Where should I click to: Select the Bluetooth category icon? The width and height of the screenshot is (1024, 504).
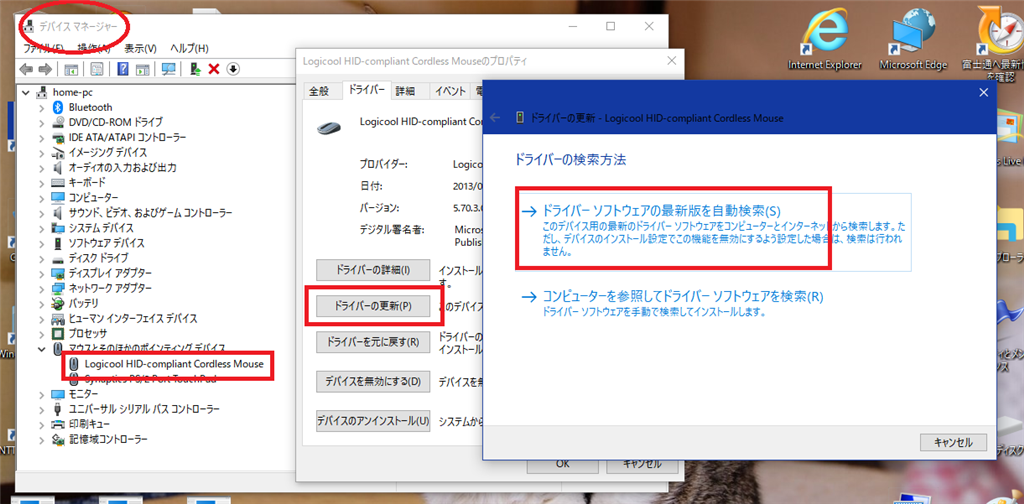point(57,107)
